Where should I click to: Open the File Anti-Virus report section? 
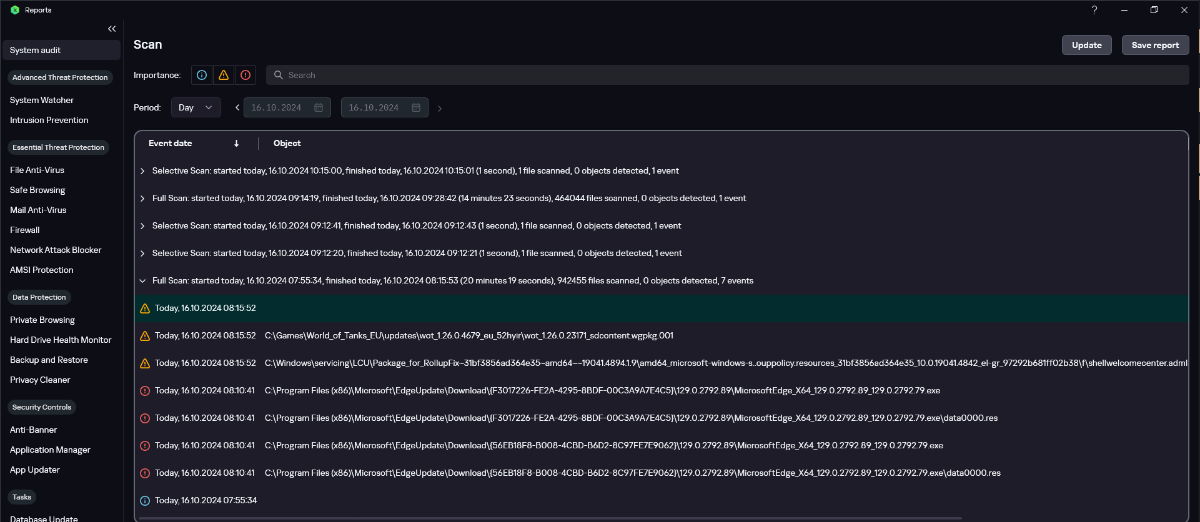pos(37,170)
